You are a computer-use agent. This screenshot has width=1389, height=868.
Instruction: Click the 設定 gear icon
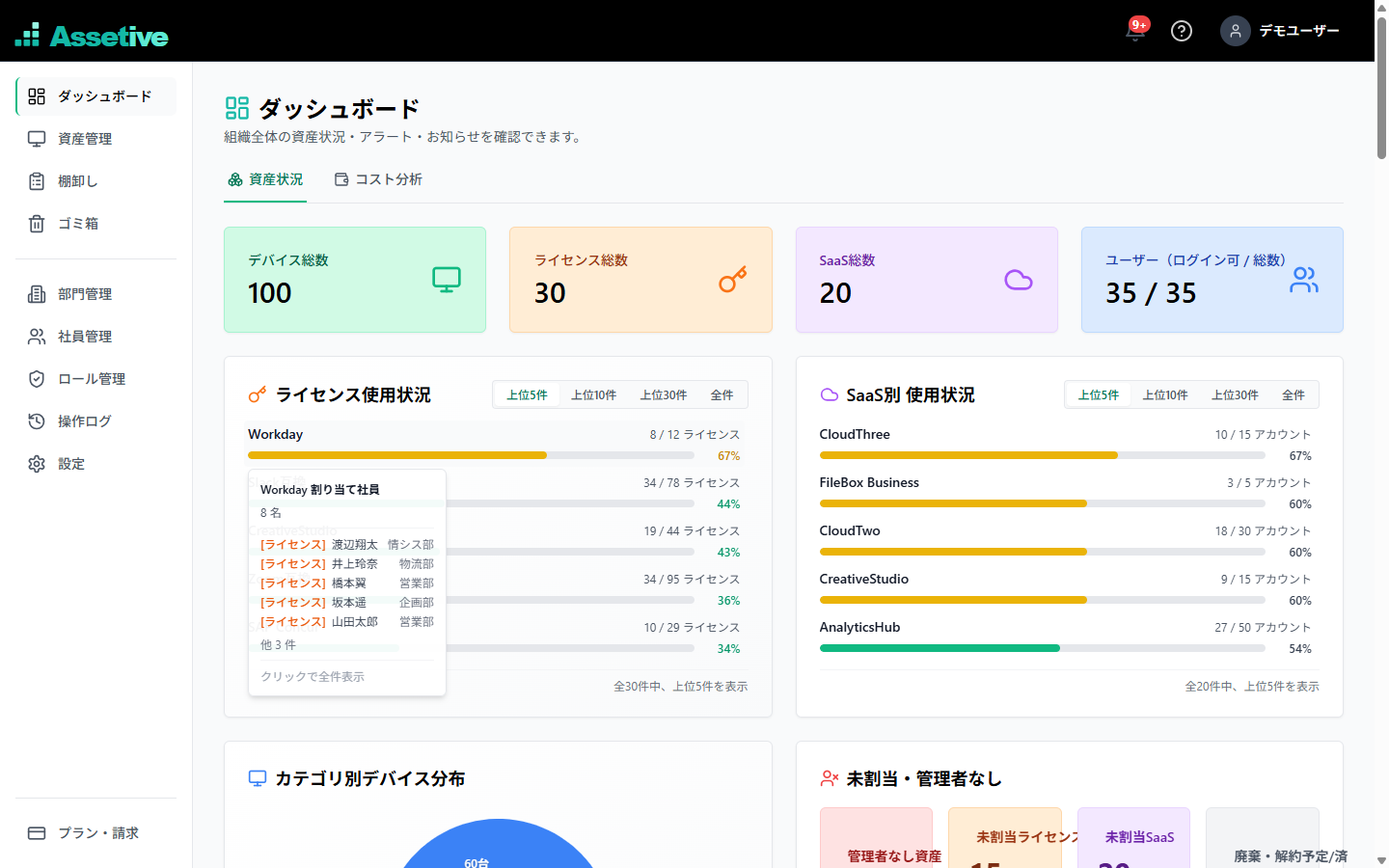[37, 464]
